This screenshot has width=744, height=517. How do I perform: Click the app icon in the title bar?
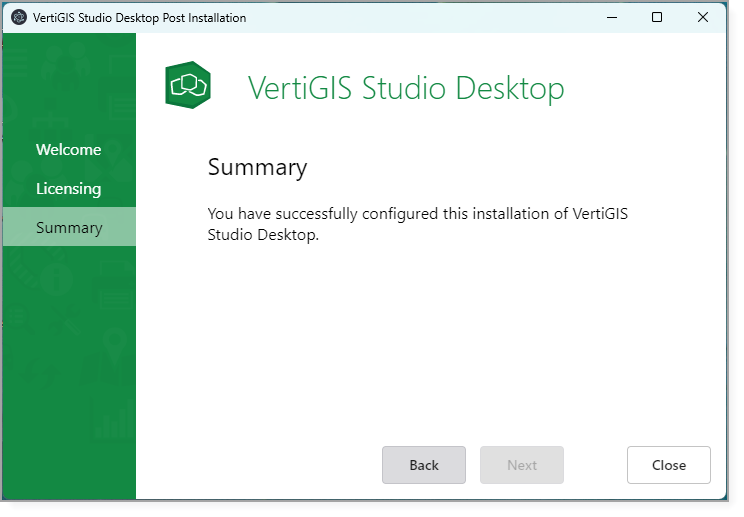click(18, 18)
